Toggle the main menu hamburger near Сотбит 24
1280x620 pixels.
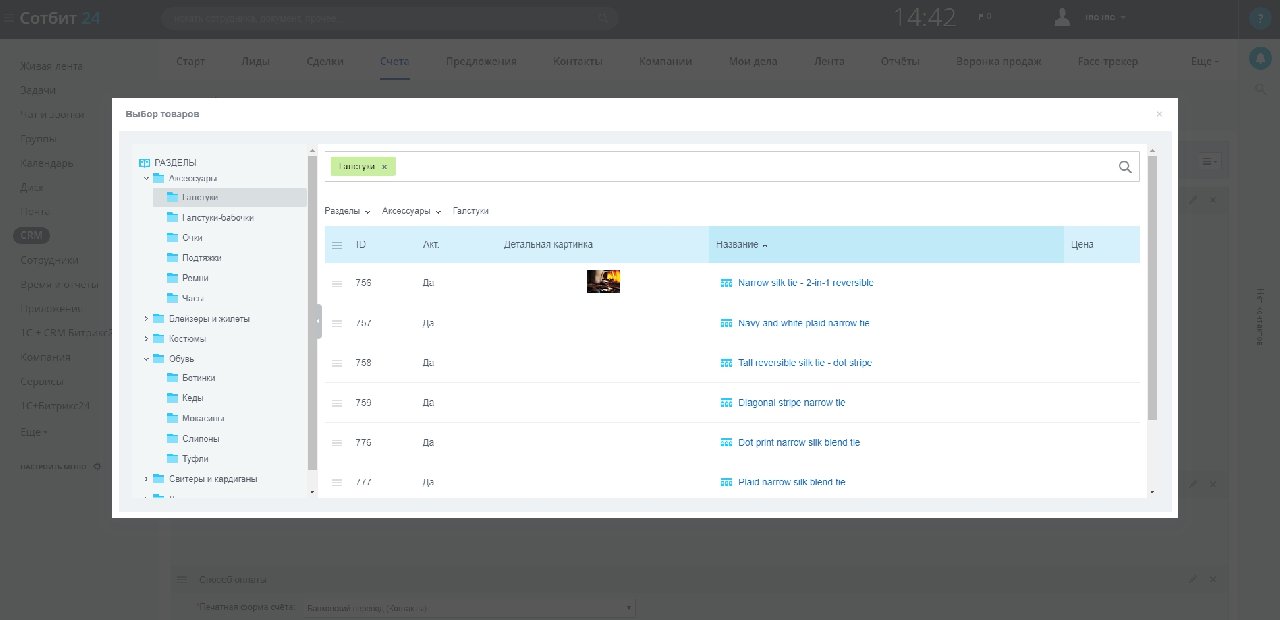pos(9,17)
